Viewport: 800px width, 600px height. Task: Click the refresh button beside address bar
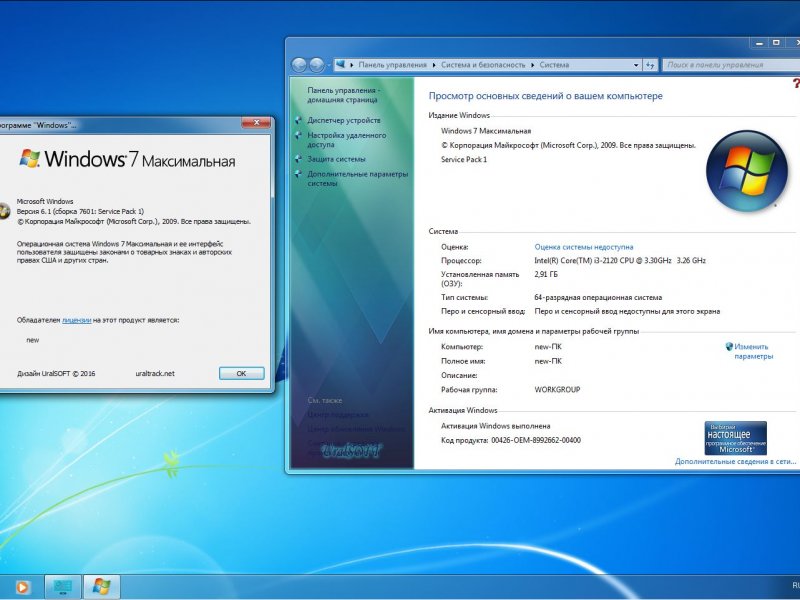649,65
